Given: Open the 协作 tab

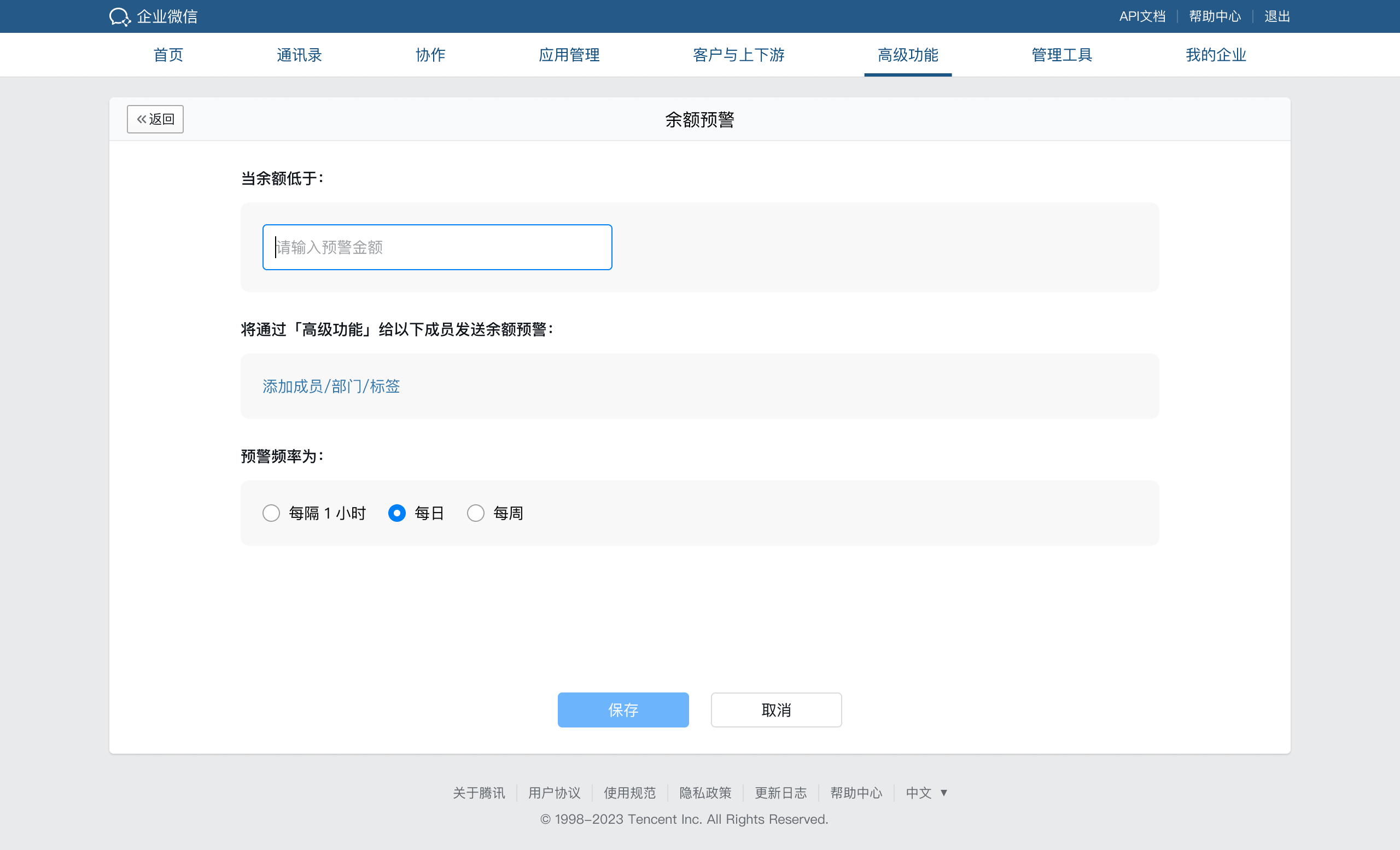Looking at the screenshot, I should pyautogui.click(x=430, y=55).
